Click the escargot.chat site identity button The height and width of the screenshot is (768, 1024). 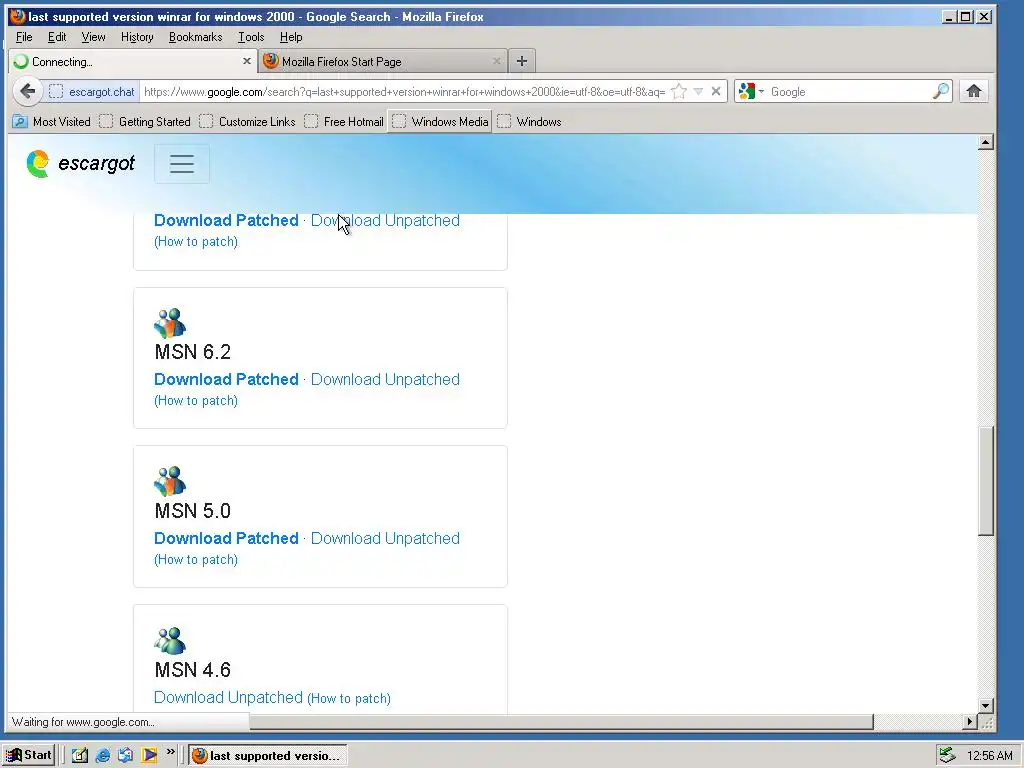coord(92,91)
